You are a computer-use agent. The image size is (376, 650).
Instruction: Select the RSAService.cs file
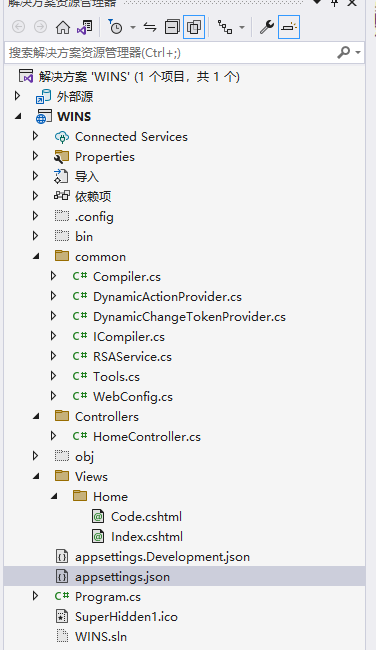pyautogui.click(x=132, y=357)
